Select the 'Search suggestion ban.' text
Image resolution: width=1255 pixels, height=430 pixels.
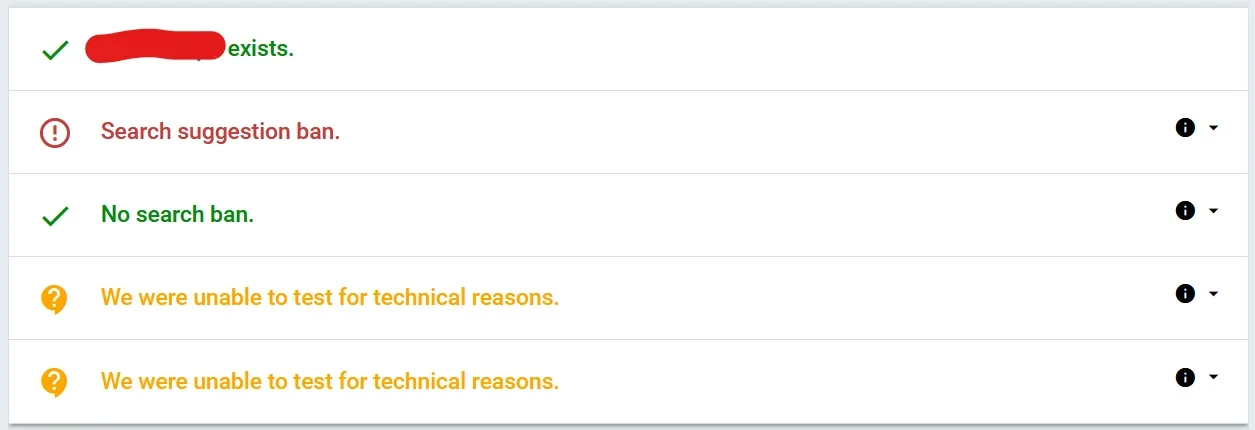point(221,131)
